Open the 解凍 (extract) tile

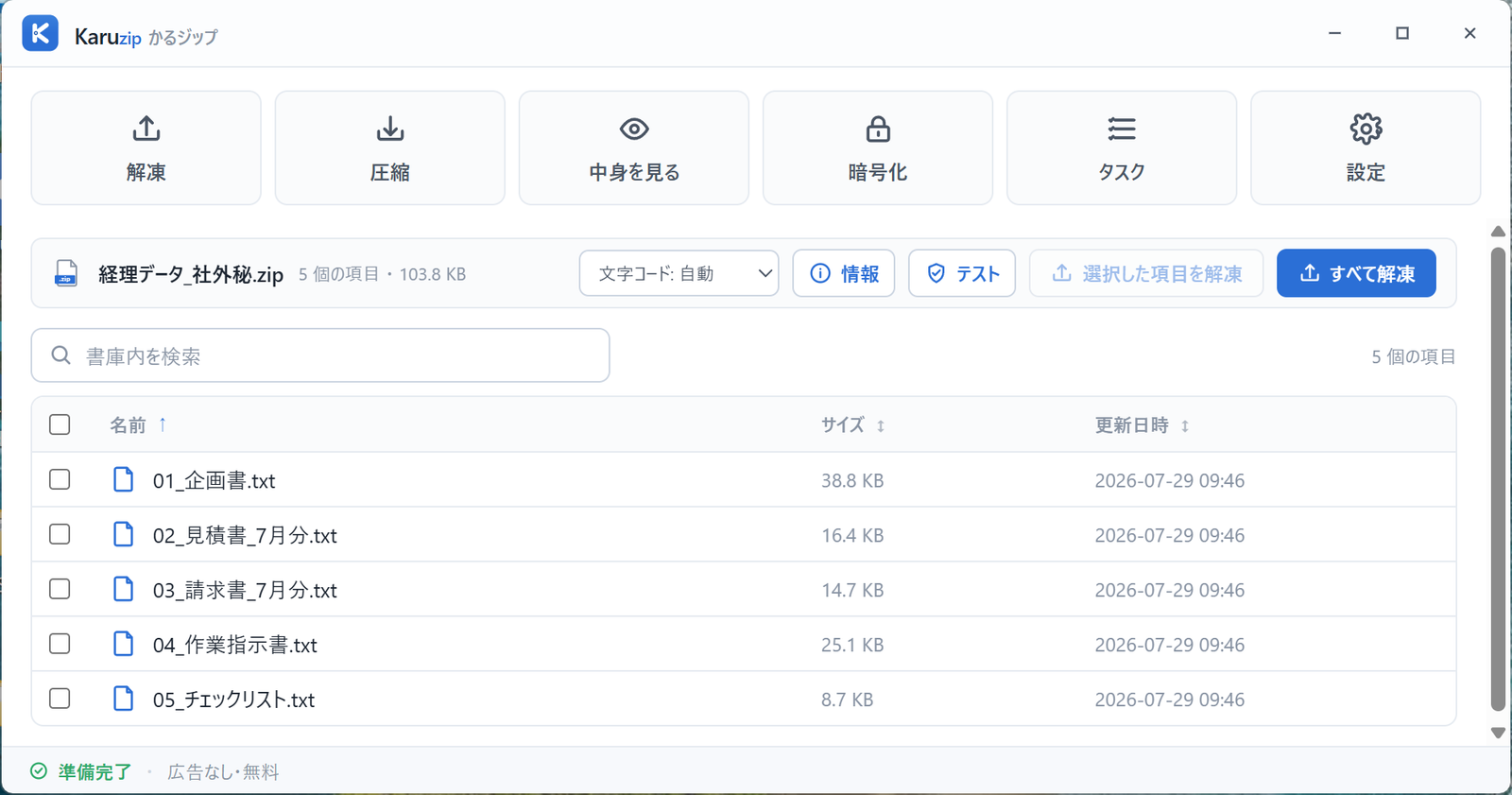pyautogui.click(x=146, y=147)
